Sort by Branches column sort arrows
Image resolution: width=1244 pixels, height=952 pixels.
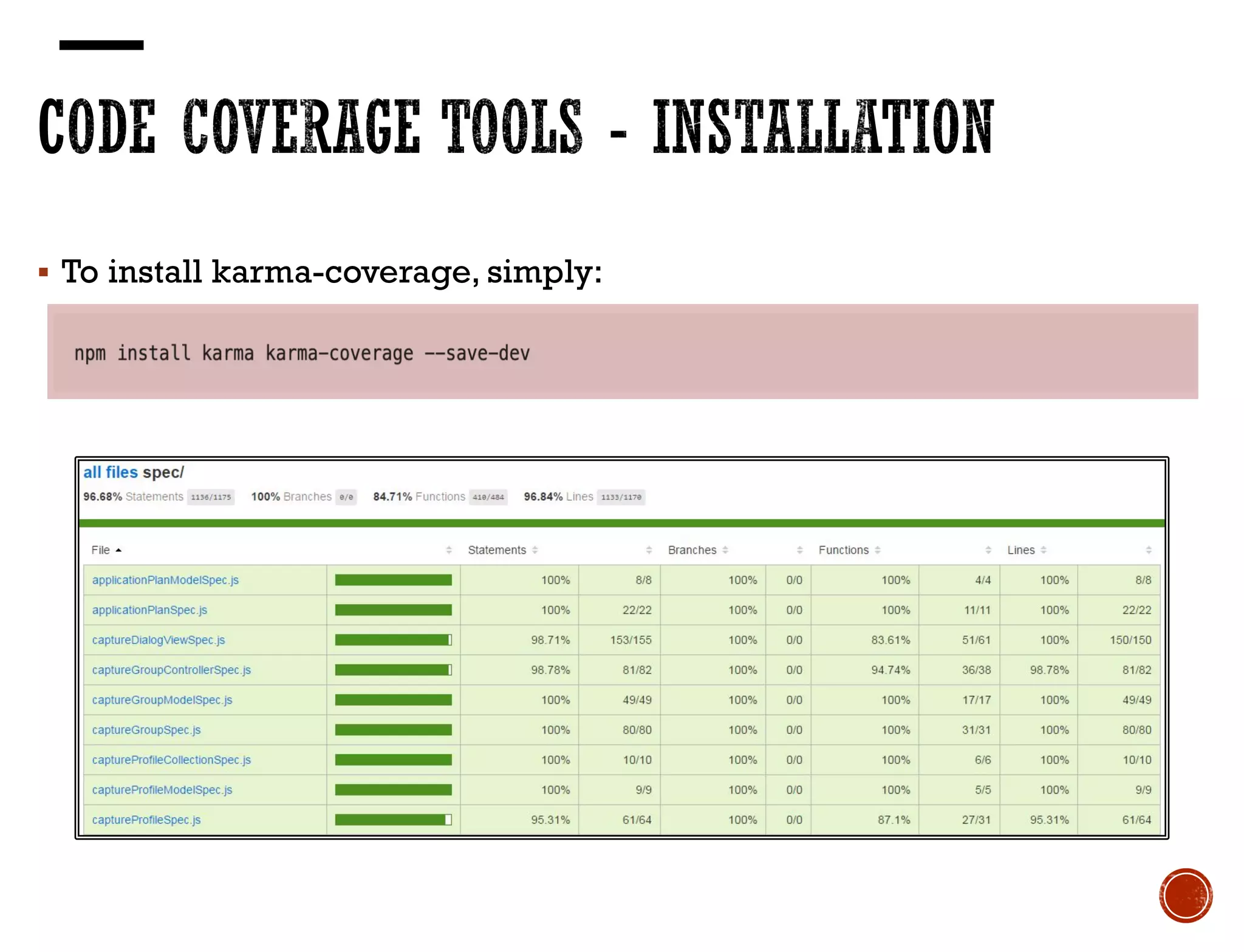tap(725, 550)
